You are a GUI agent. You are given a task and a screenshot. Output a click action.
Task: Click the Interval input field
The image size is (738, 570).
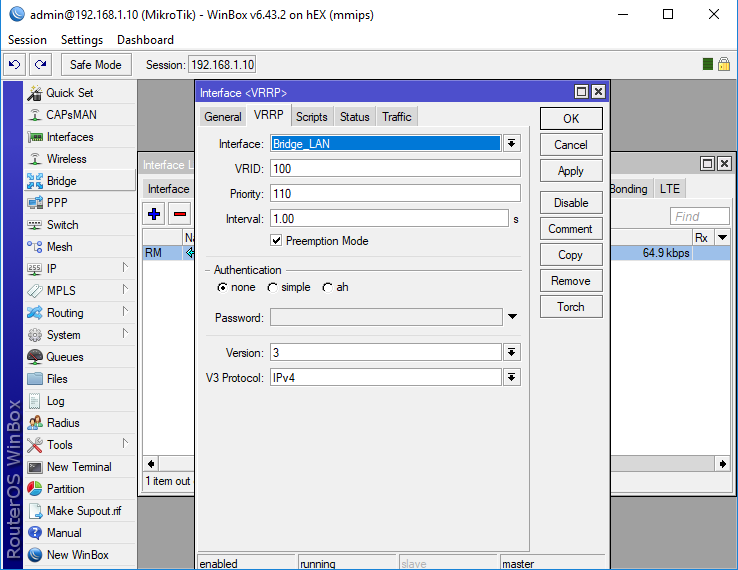tap(389, 218)
